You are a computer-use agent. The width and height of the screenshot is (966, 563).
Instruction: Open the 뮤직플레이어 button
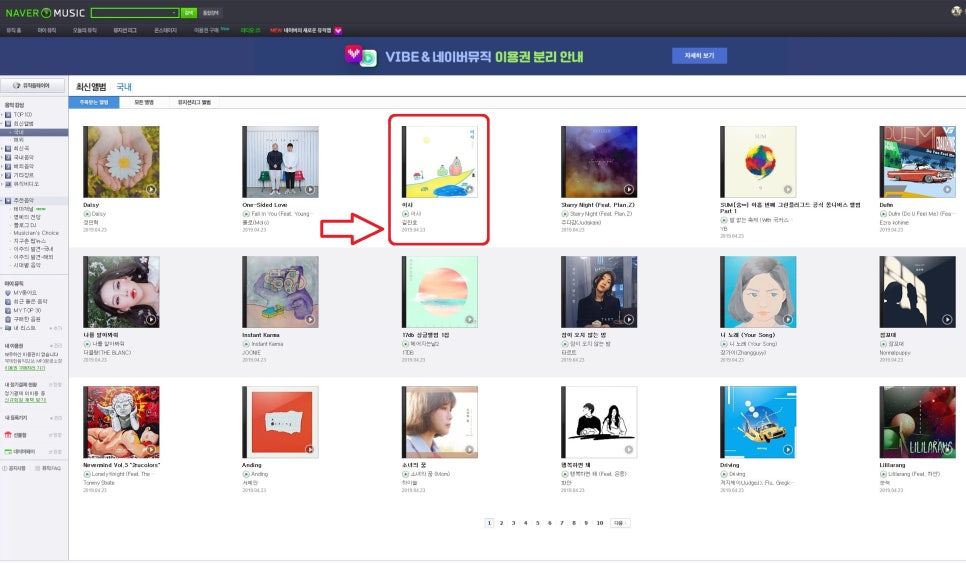coord(34,86)
